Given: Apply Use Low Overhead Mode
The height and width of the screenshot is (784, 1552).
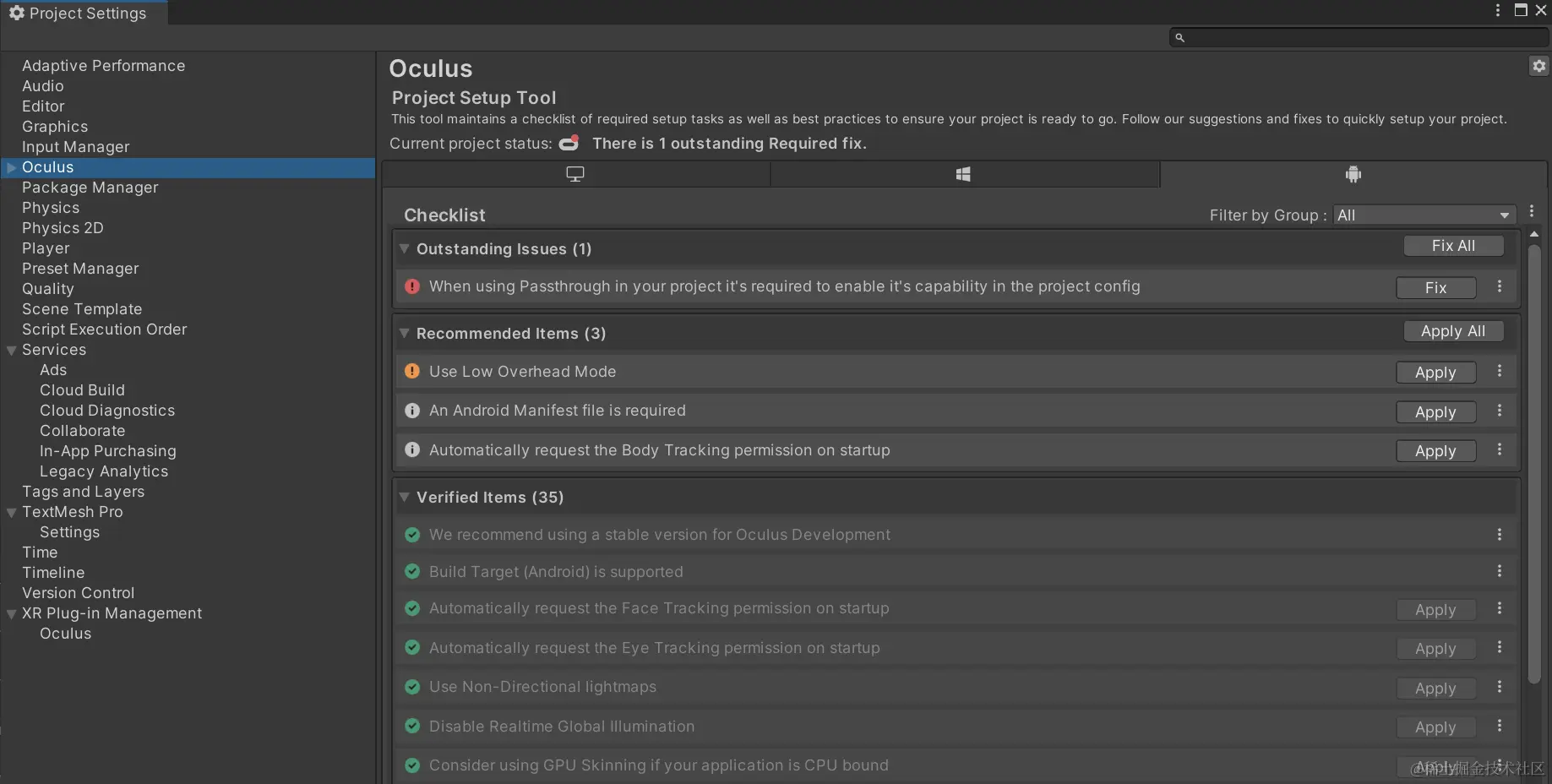Looking at the screenshot, I should pyautogui.click(x=1435, y=373).
